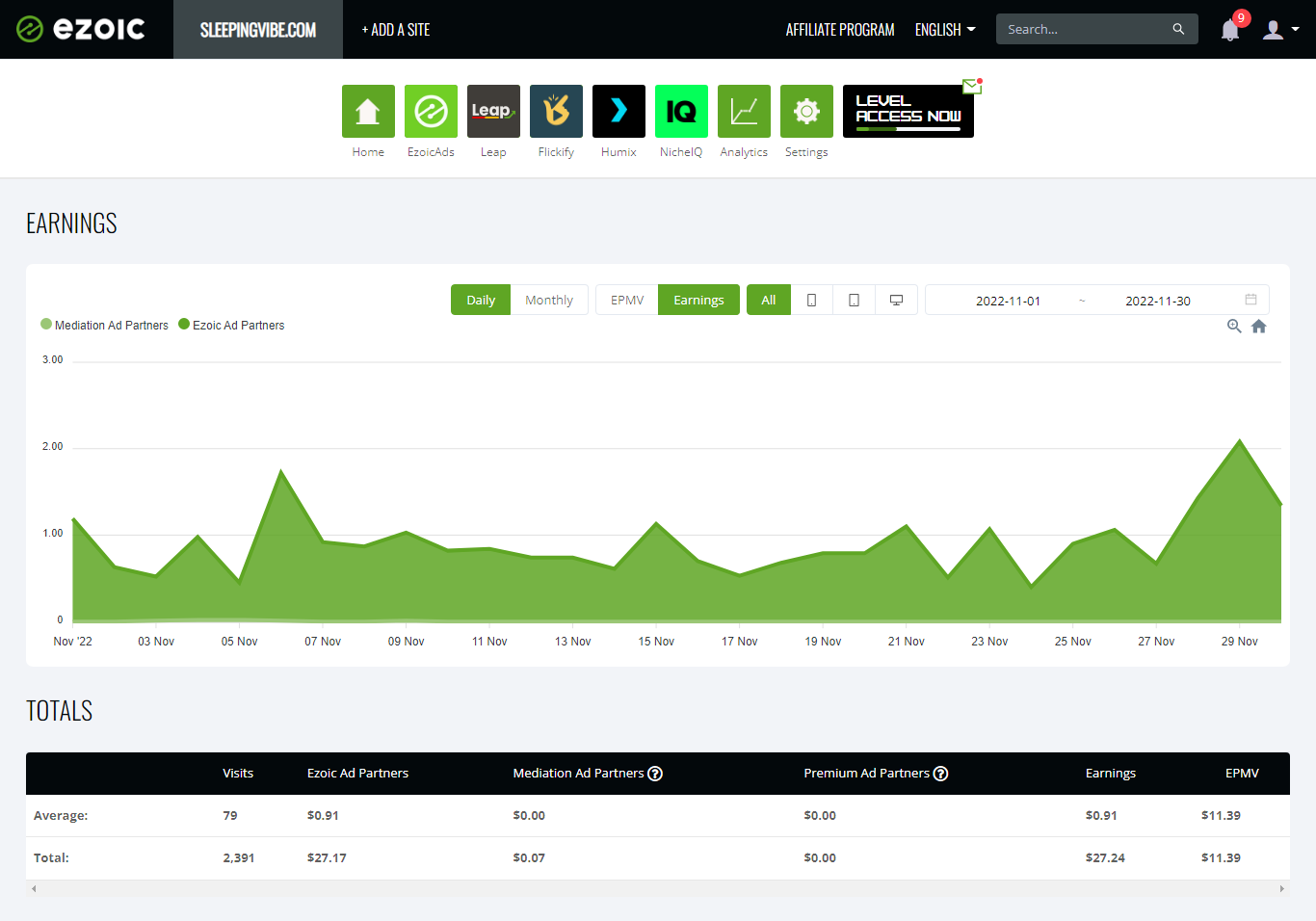This screenshot has height=921, width=1316.
Task: Click the Ezoic Ad Partners column header
Action: [x=357, y=773]
